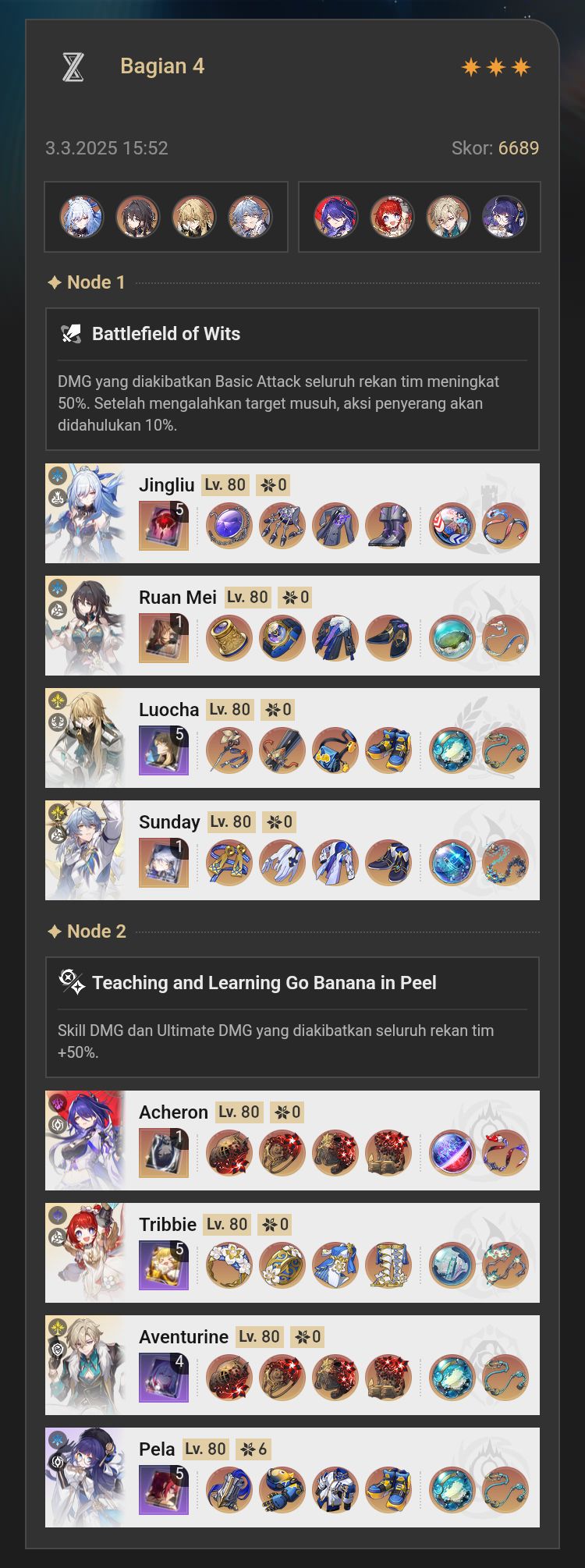585x1568 pixels.
Task: Open Sunday's planar sphere icon
Action: [x=452, y=862]
